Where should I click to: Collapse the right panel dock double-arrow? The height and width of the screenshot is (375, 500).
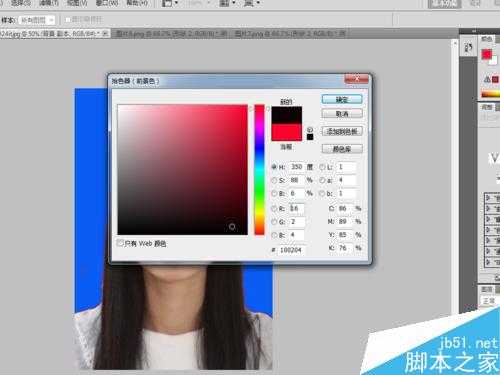(474, 31)
